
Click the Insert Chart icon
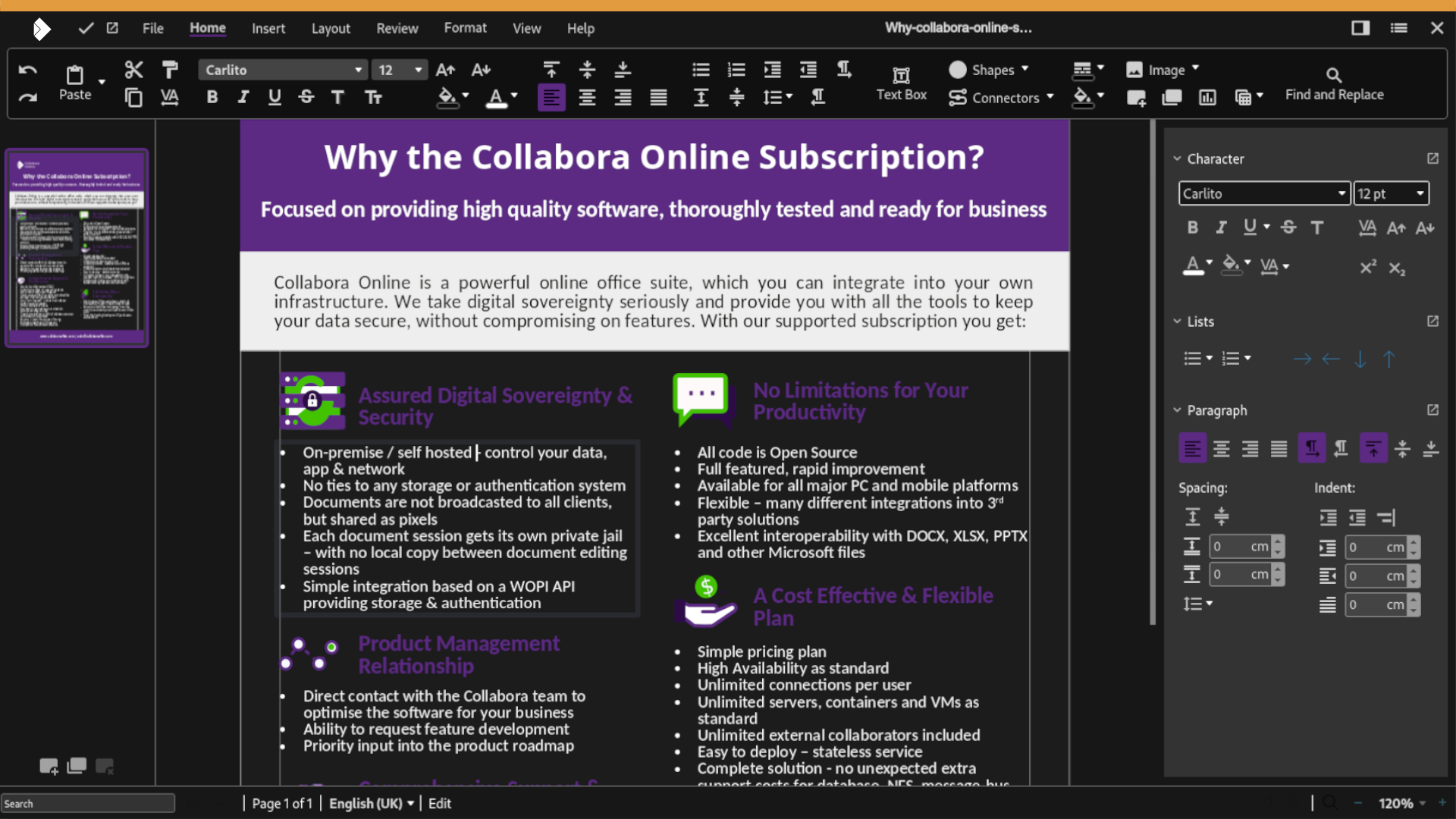(x=1207, y=98)
